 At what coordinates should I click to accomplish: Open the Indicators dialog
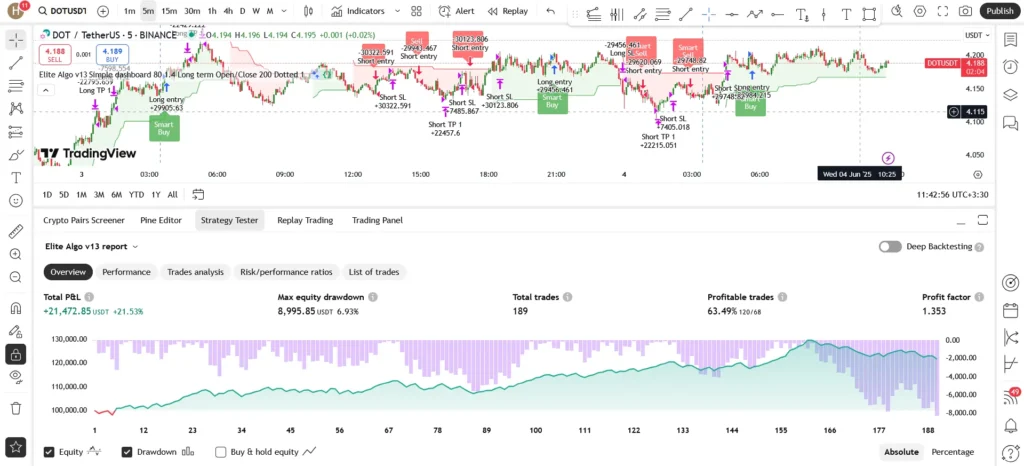pyautogui.click(x=357, y=11)
